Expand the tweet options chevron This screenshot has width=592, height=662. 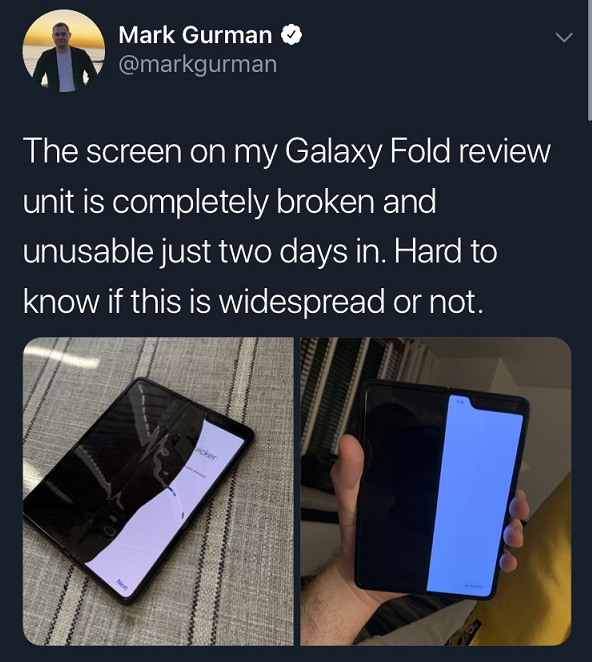(564, 37)
